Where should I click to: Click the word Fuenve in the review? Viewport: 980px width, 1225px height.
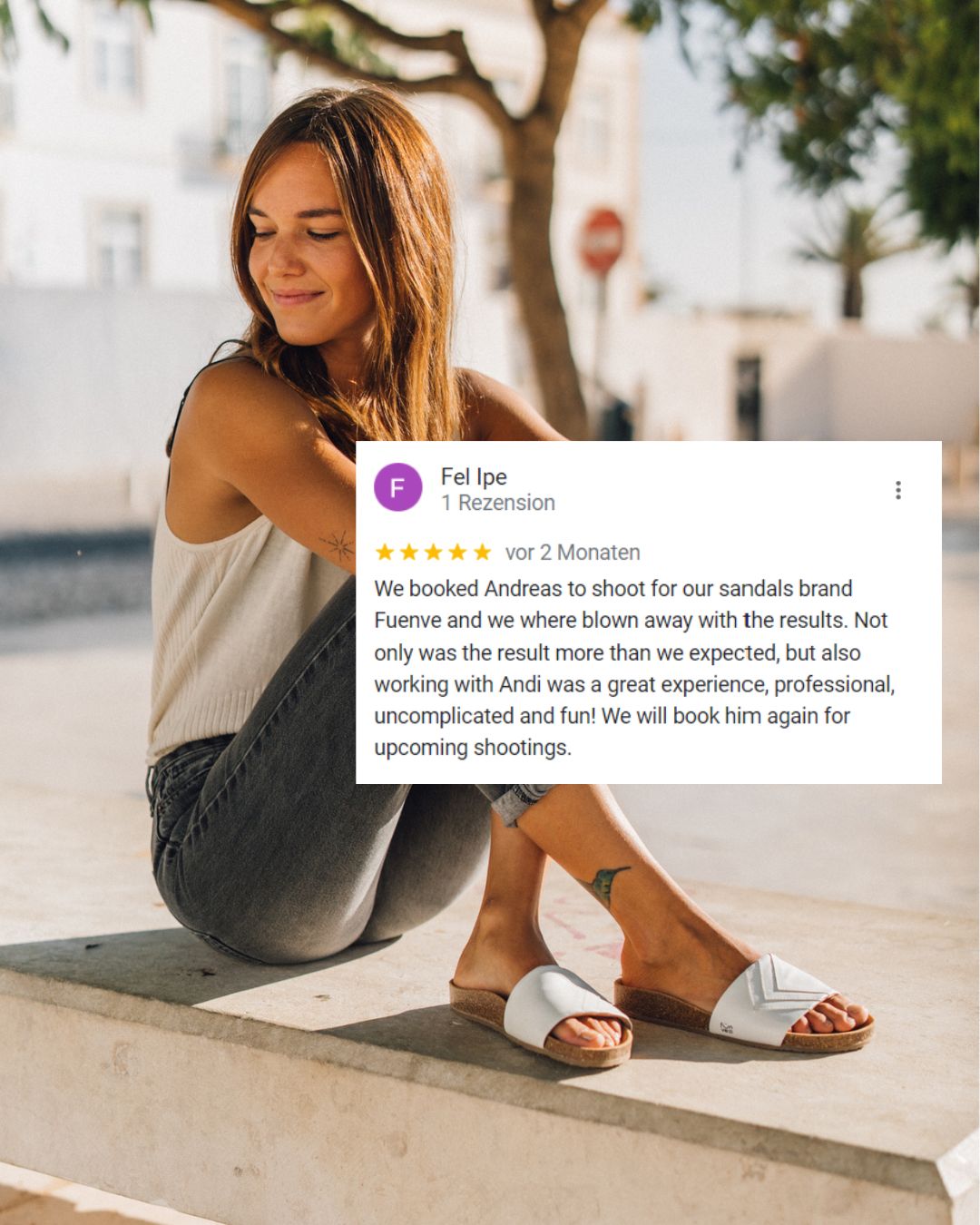click(407, 621)
